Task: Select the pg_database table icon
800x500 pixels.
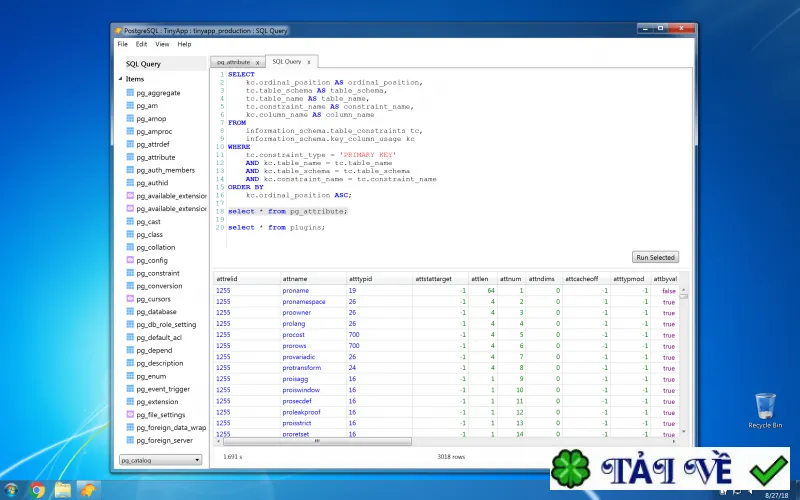Action: [130, 312]
